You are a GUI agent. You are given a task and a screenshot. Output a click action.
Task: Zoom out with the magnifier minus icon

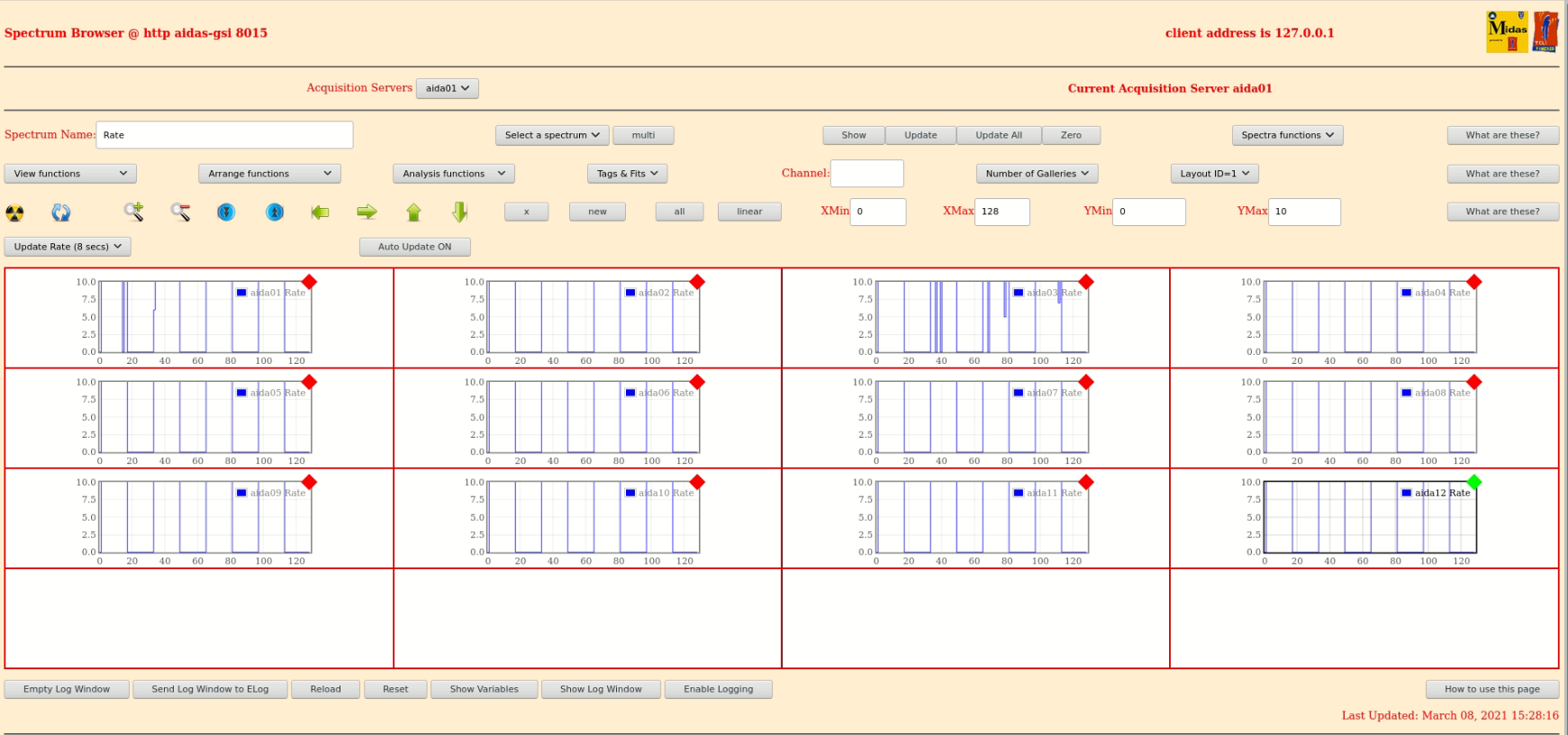180,212
